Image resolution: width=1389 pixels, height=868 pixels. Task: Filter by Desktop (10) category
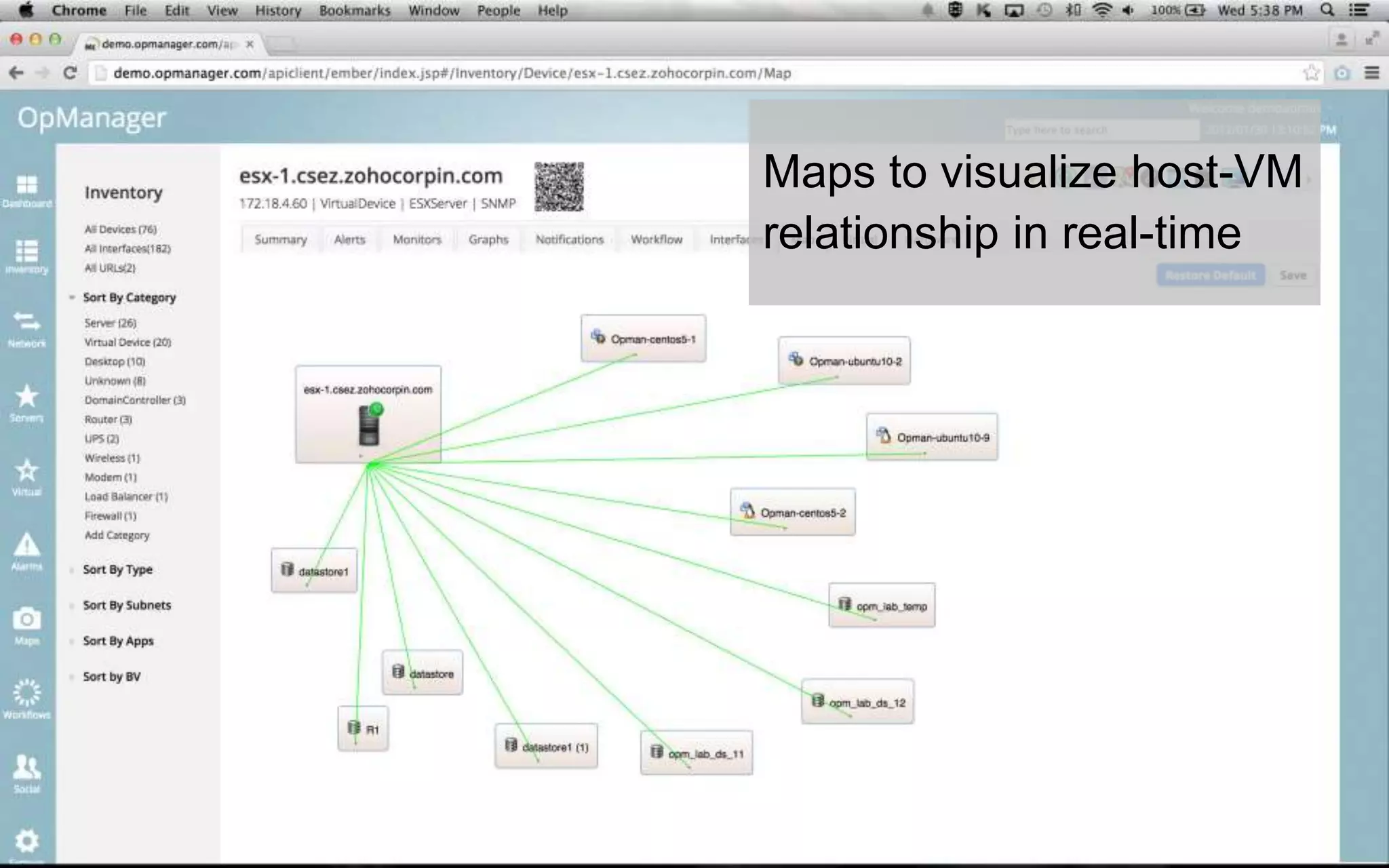pos(115,361)
